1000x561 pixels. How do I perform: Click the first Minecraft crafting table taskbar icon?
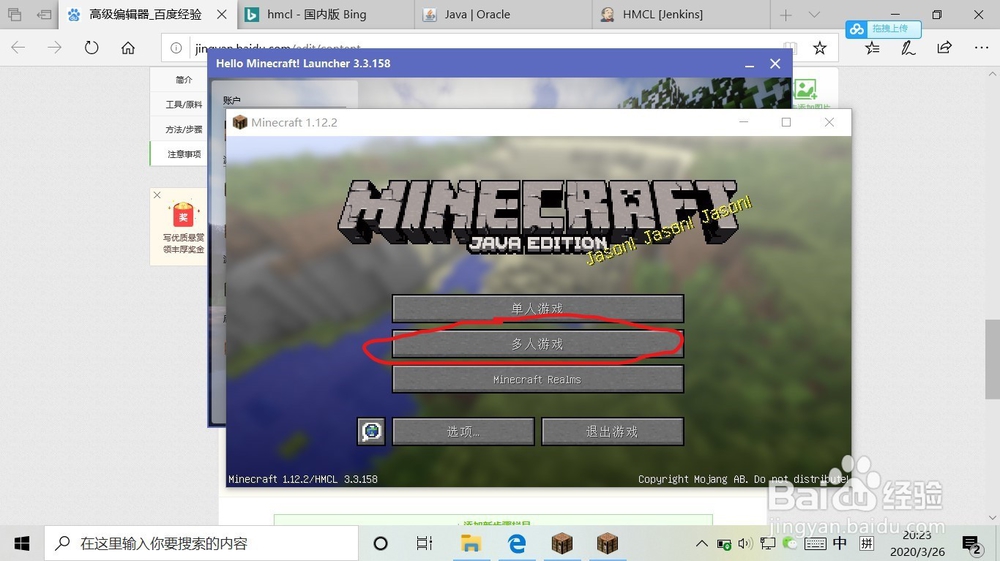click(562, 543)
